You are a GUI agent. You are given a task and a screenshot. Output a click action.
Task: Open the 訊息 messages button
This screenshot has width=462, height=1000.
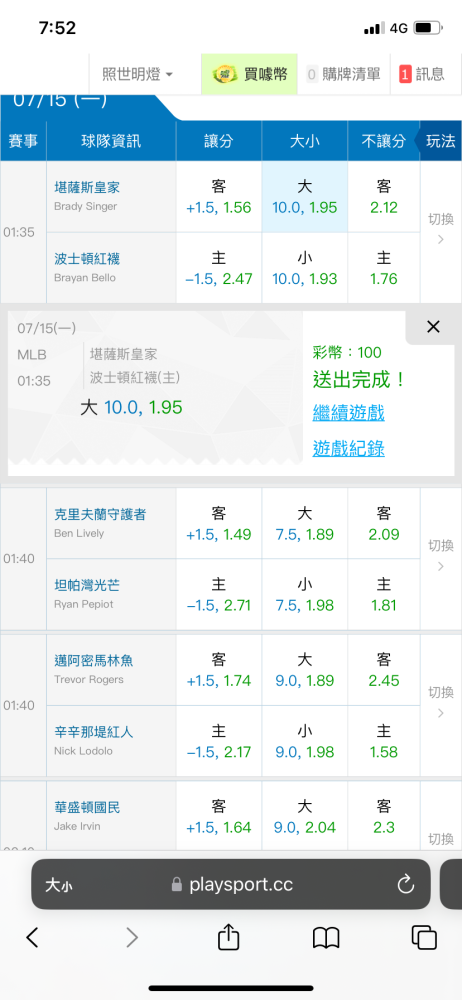[x=422, y=74]
